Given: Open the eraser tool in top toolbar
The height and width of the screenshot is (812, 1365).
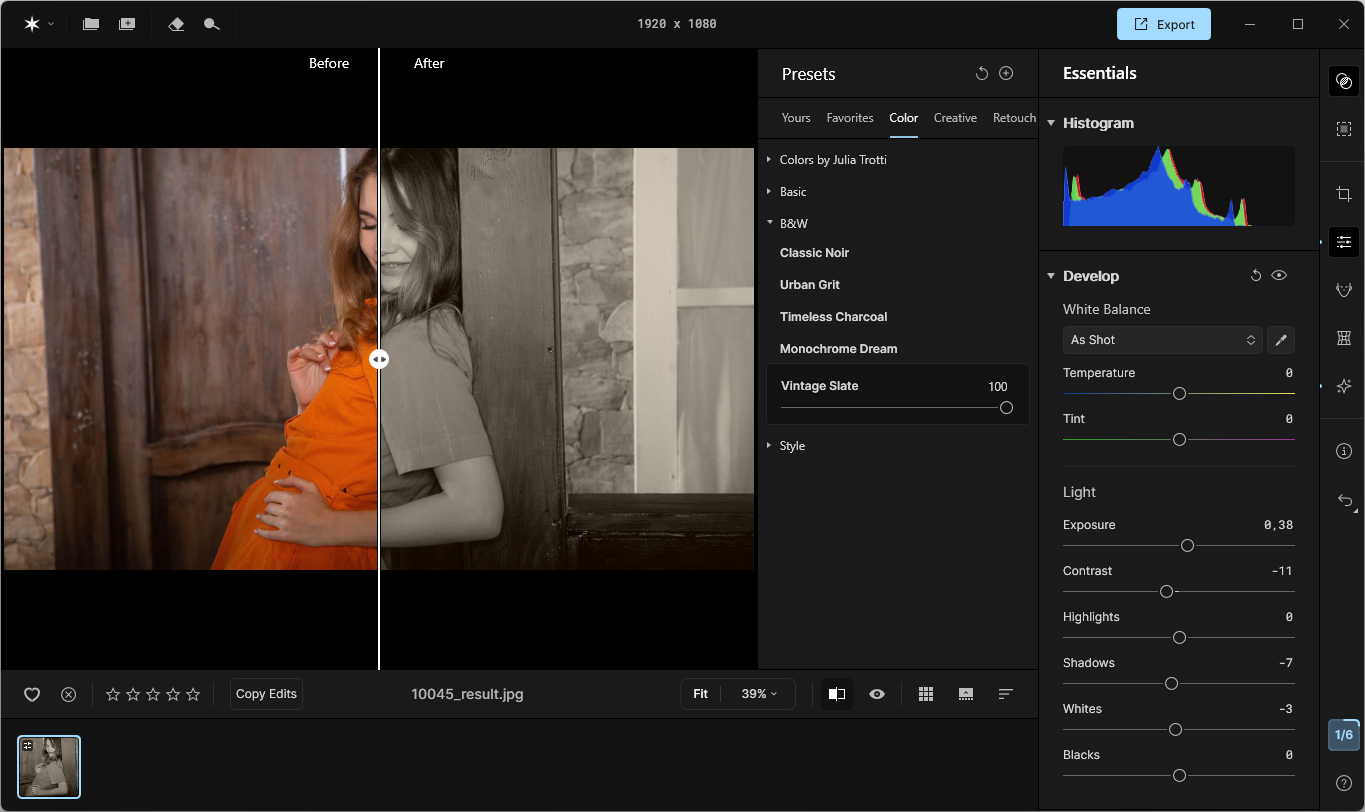Looking at the screenshot, I should 176,24.
